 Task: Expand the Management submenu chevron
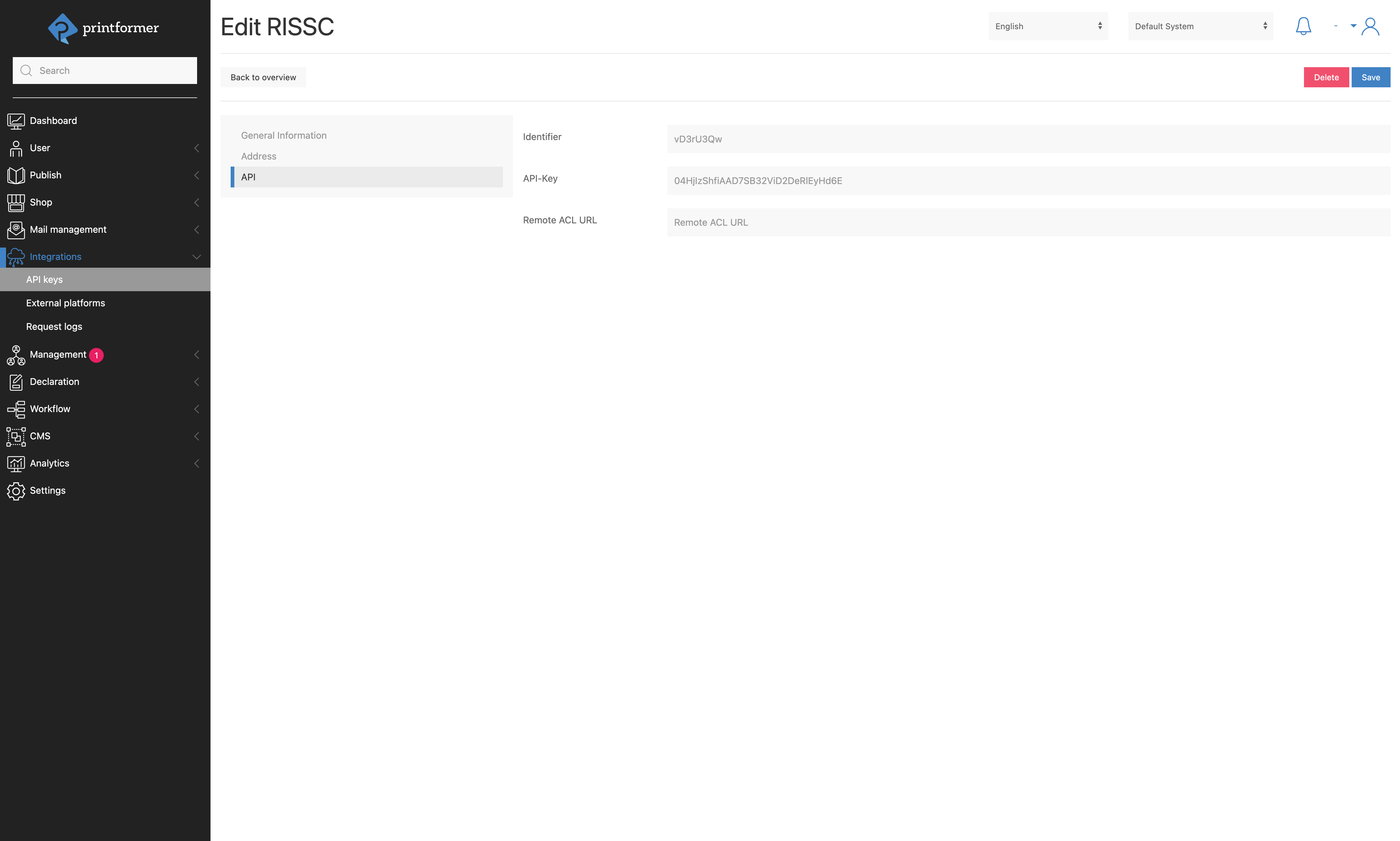196,355
